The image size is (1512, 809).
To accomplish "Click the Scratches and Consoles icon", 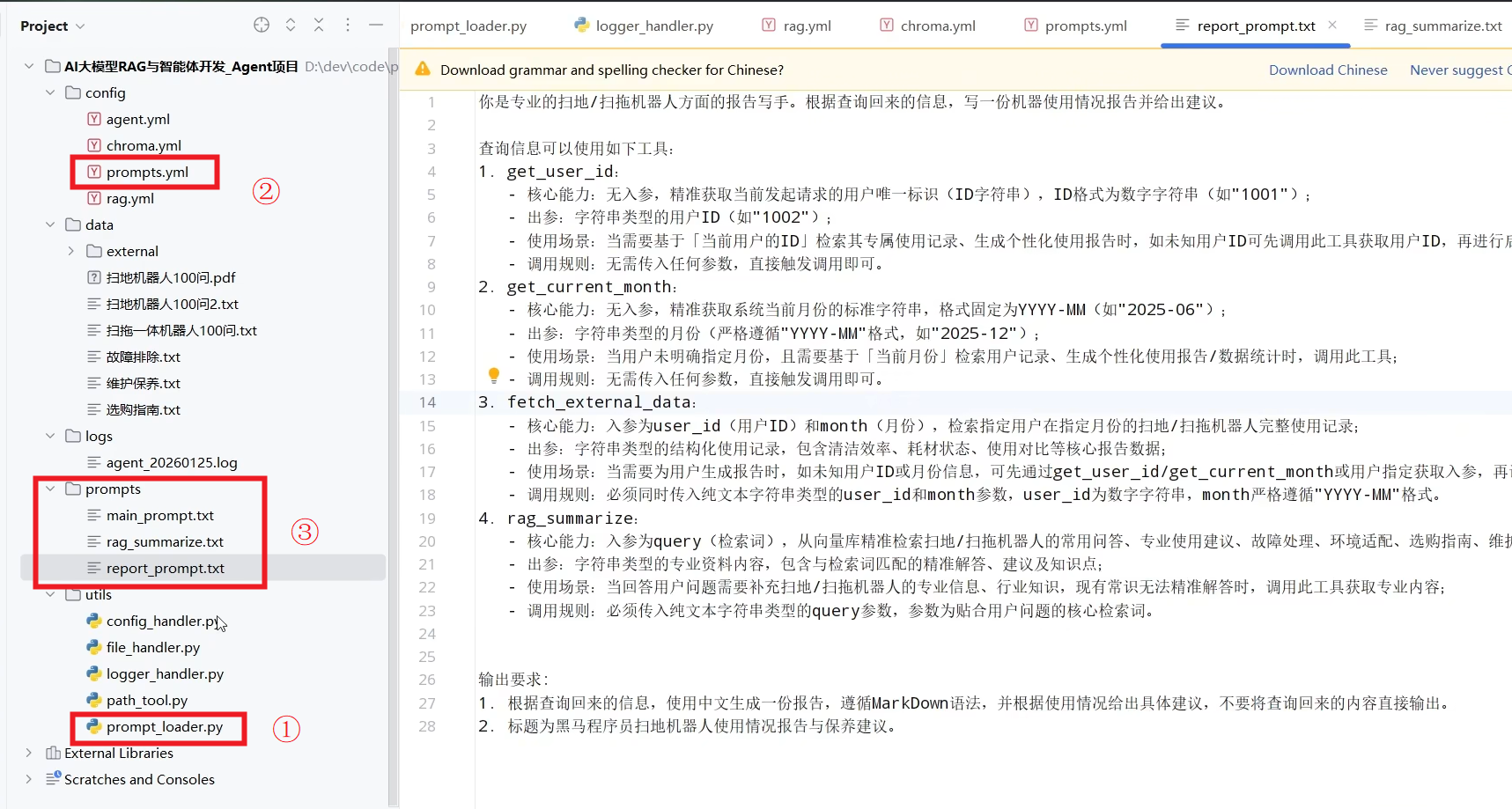I will (x=53, y=778).
